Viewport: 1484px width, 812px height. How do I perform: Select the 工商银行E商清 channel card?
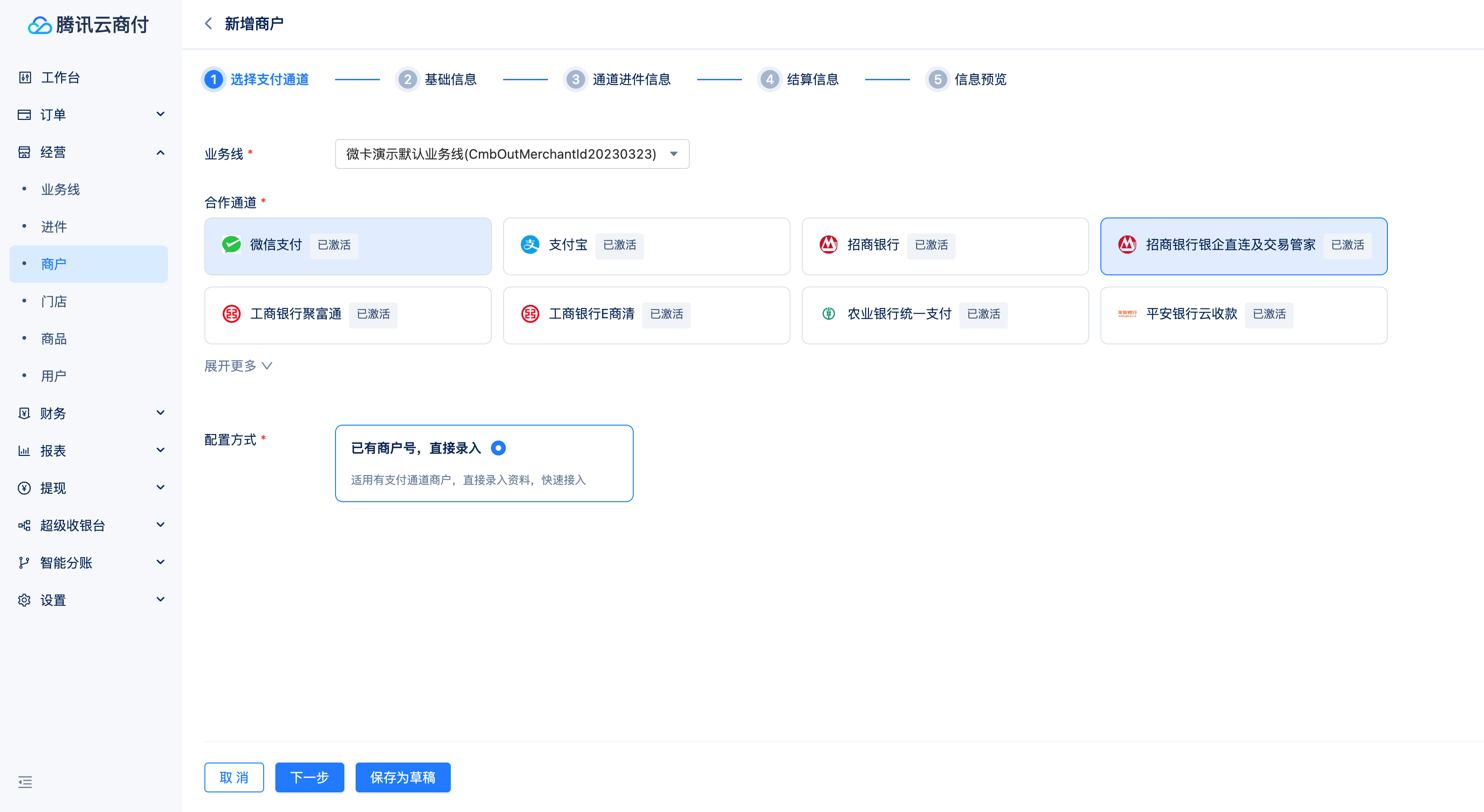(x=646, y=315)
